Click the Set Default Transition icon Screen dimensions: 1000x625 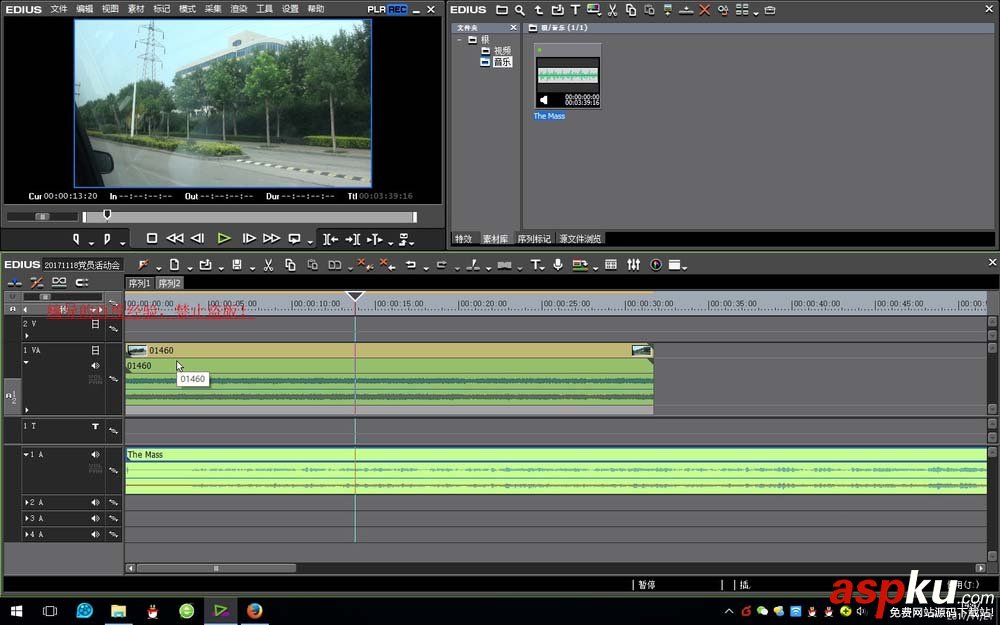504,265
